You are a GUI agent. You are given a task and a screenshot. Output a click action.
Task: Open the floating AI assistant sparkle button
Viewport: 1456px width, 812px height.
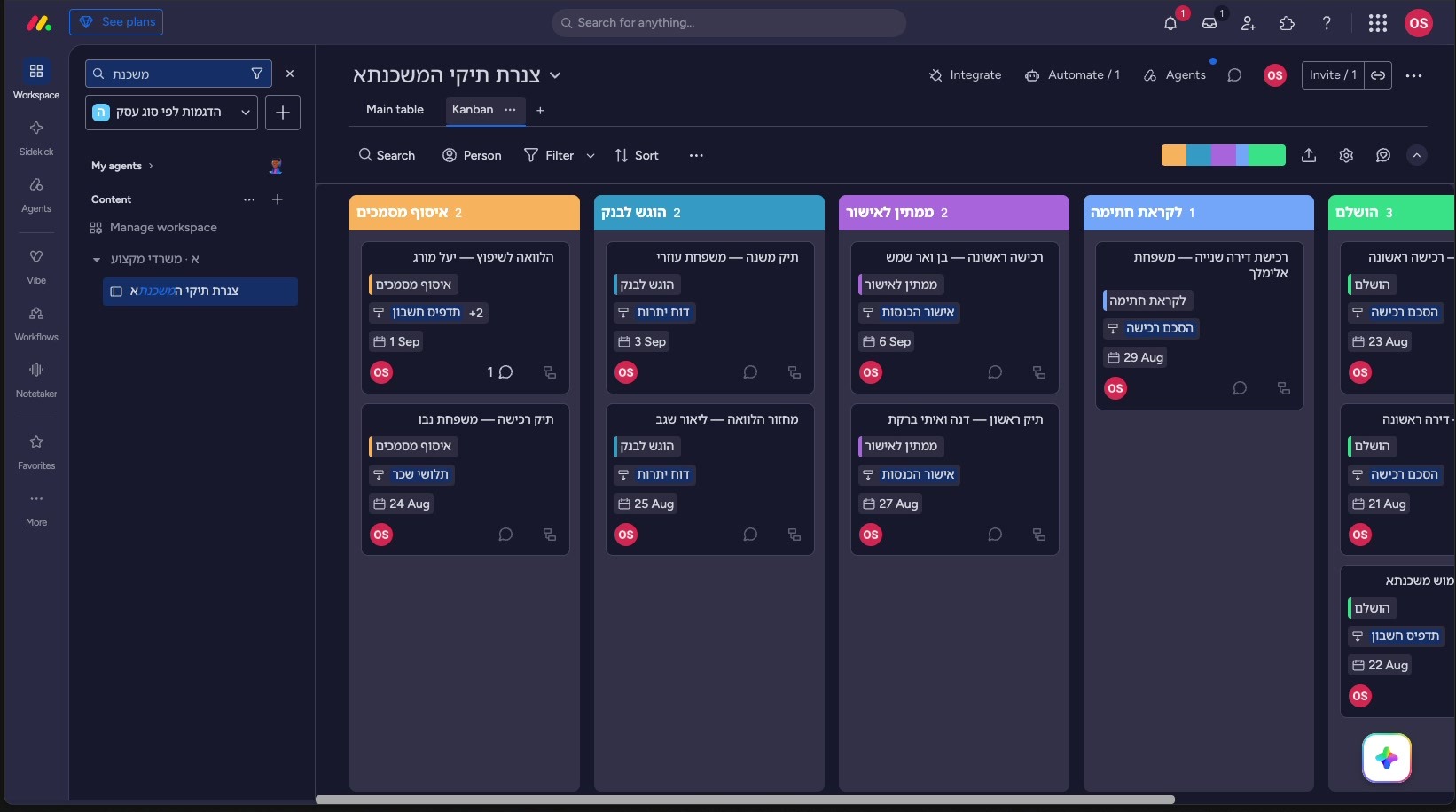point(1387,758)
